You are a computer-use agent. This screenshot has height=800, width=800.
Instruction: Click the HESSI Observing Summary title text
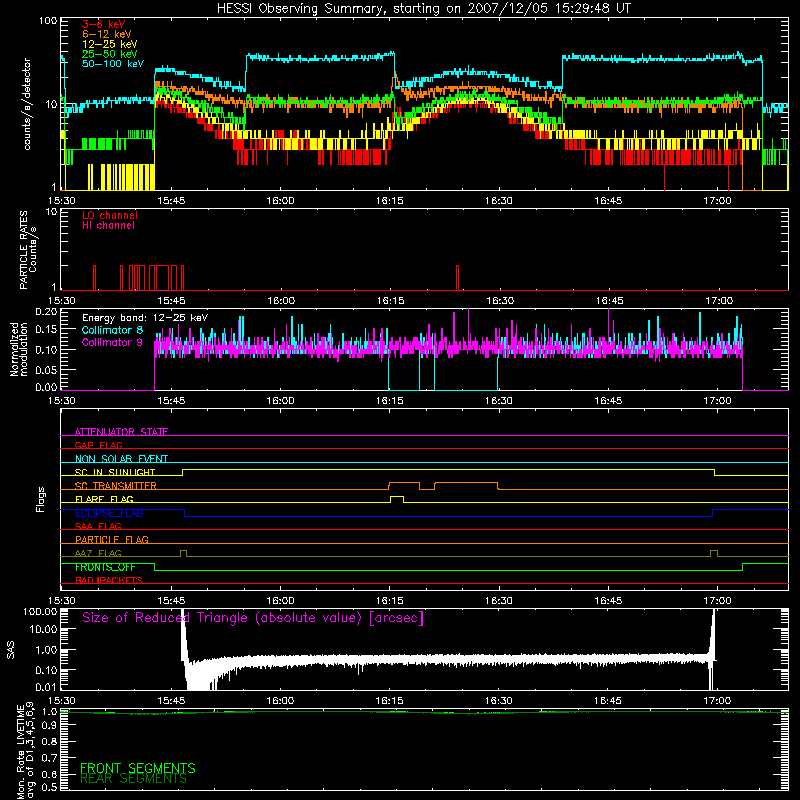point(423,9)
